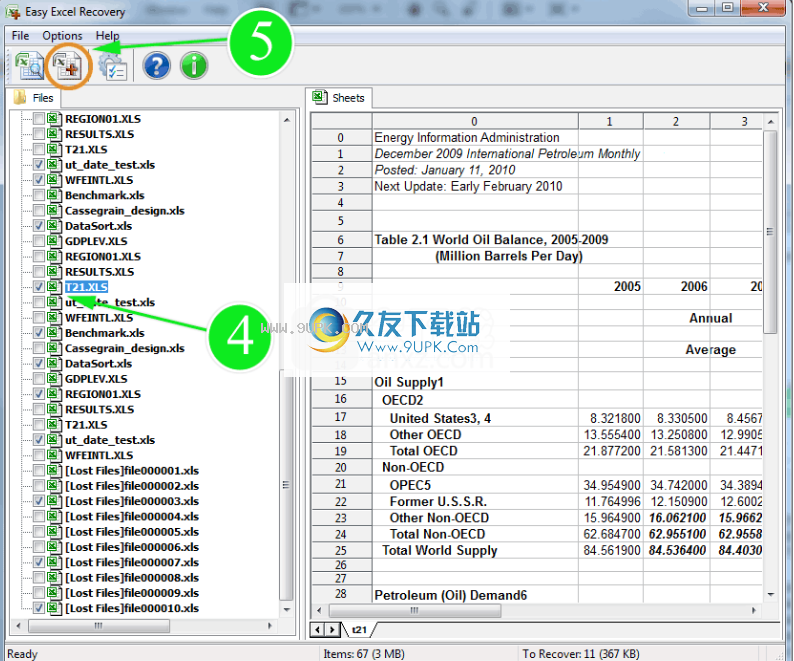This screenshot has width=794, height=661.
Task: Toggle checkbox for [Lost Files]file000007.xls
Action: pos(39,562)
